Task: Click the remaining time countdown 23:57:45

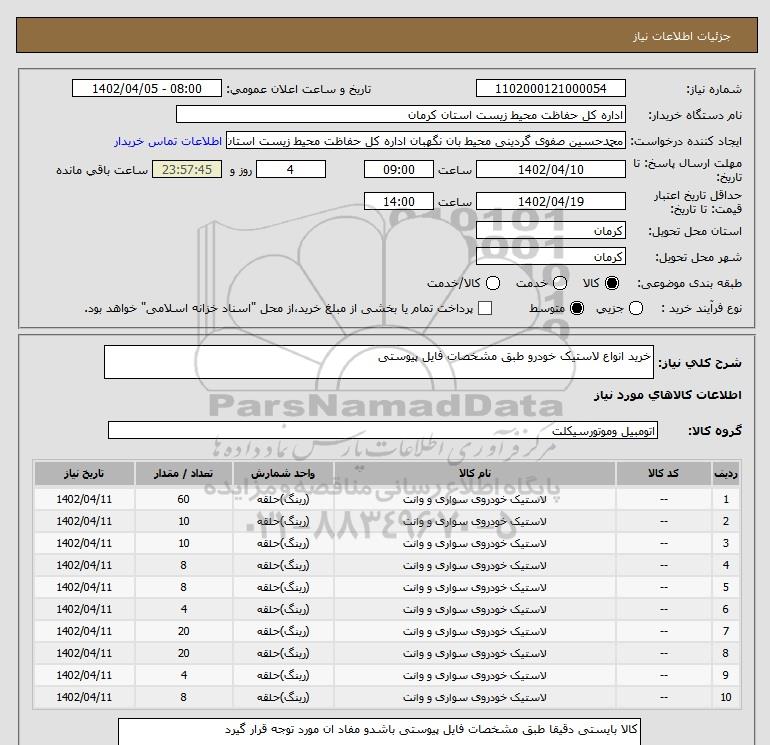Action: click(x=187, y=169)
